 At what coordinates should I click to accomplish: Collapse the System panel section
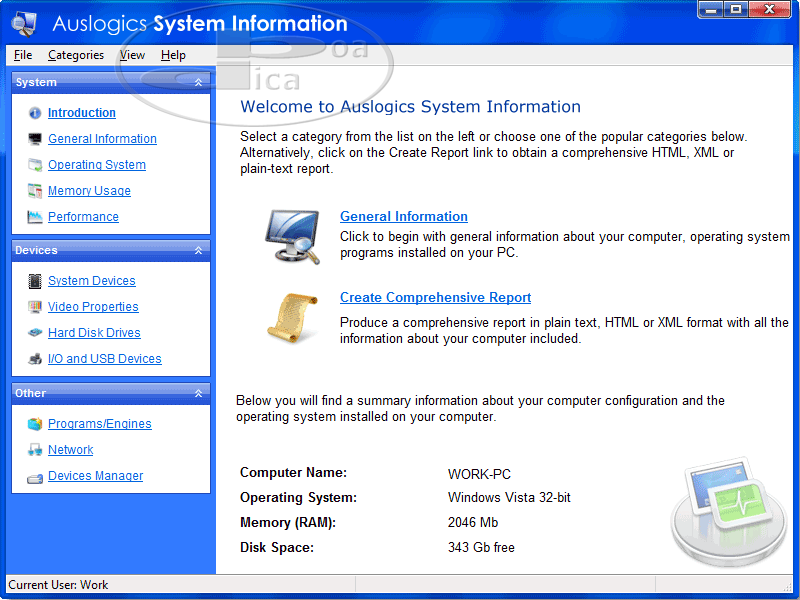(198, 82)
